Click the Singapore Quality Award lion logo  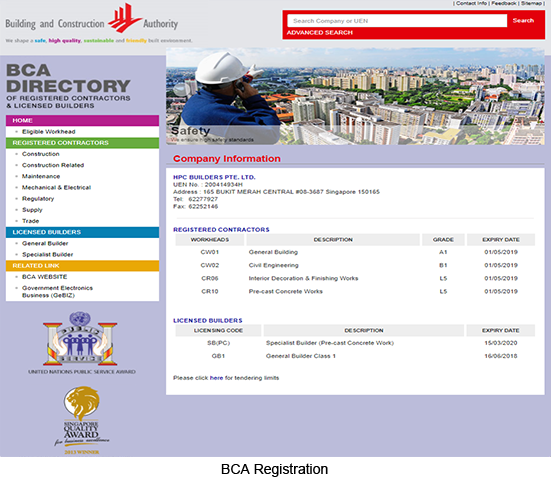[x=82, y=420]
